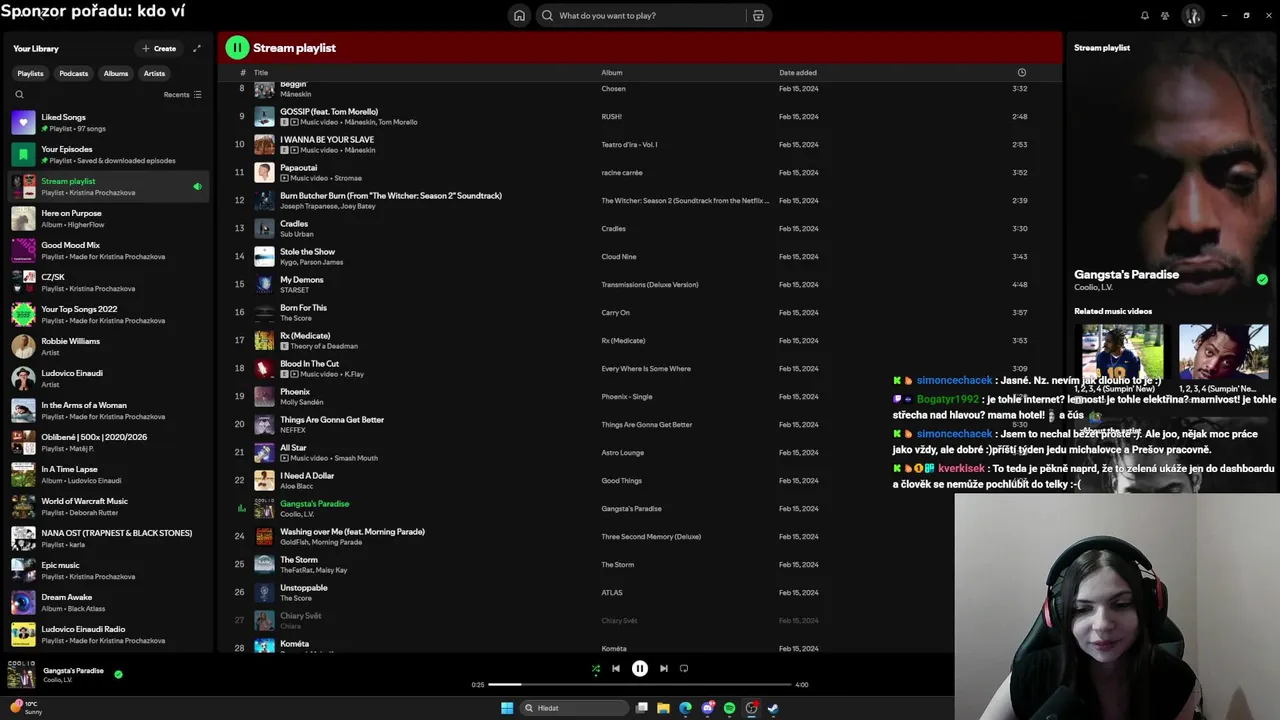Open the second related music video thumbnail
The image size is (1280, 720).
tap(1223, 351)
